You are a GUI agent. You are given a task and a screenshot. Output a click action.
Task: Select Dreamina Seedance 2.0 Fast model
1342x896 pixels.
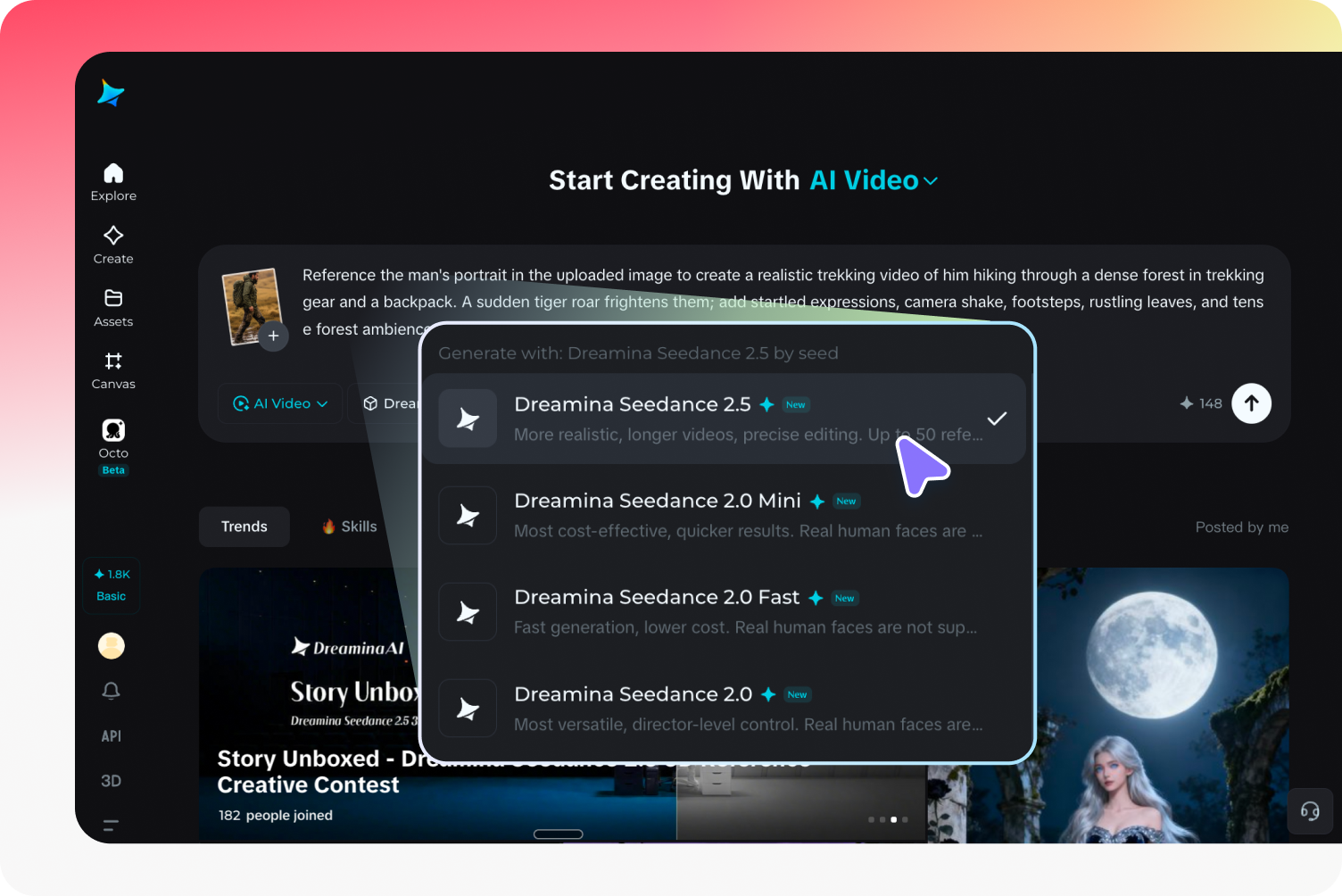coord(724,612)
